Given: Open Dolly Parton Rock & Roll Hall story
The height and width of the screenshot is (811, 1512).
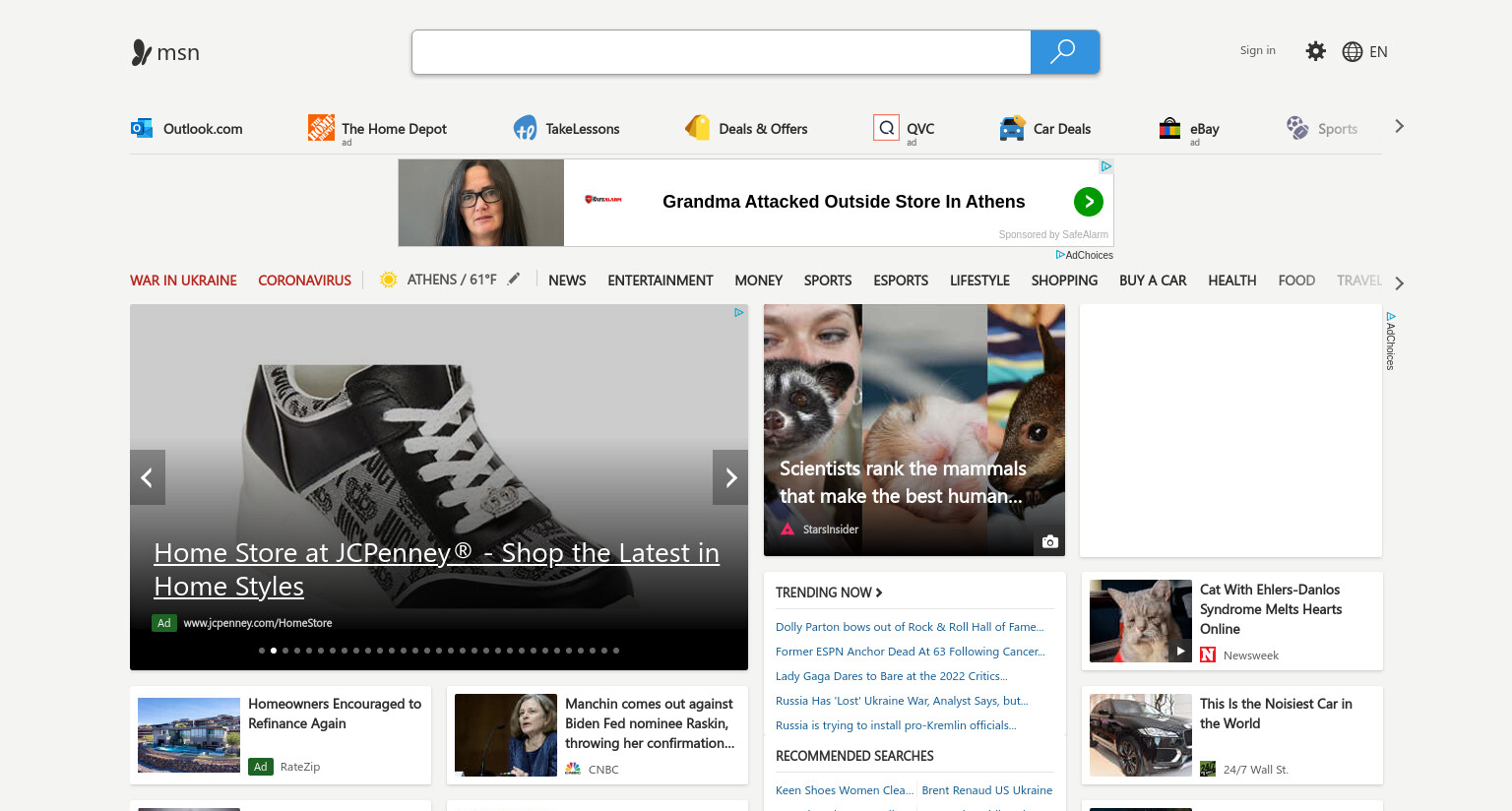Looking at the screenshot, I should click(910, 627).
